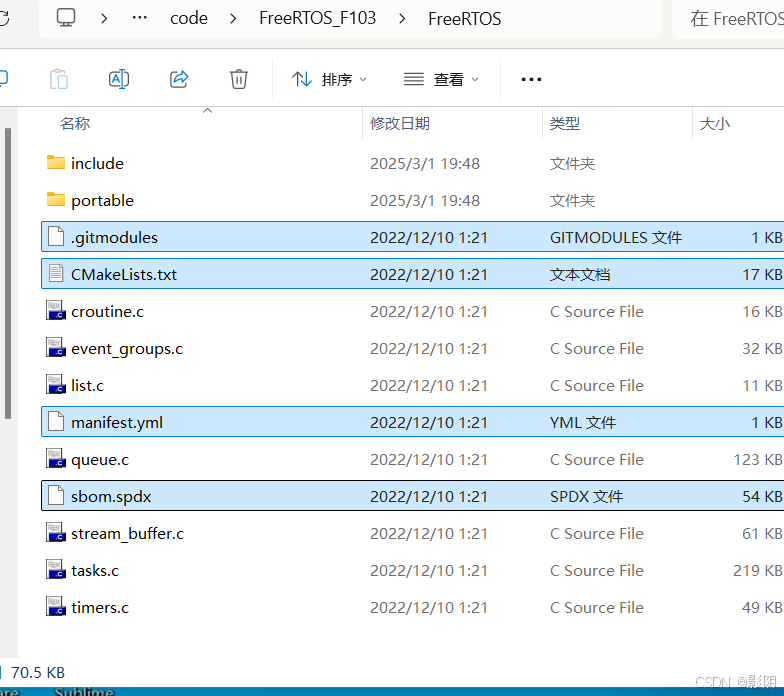784x696 pixels.
Task: Click the Delete trash can icon
Action: 238,79
